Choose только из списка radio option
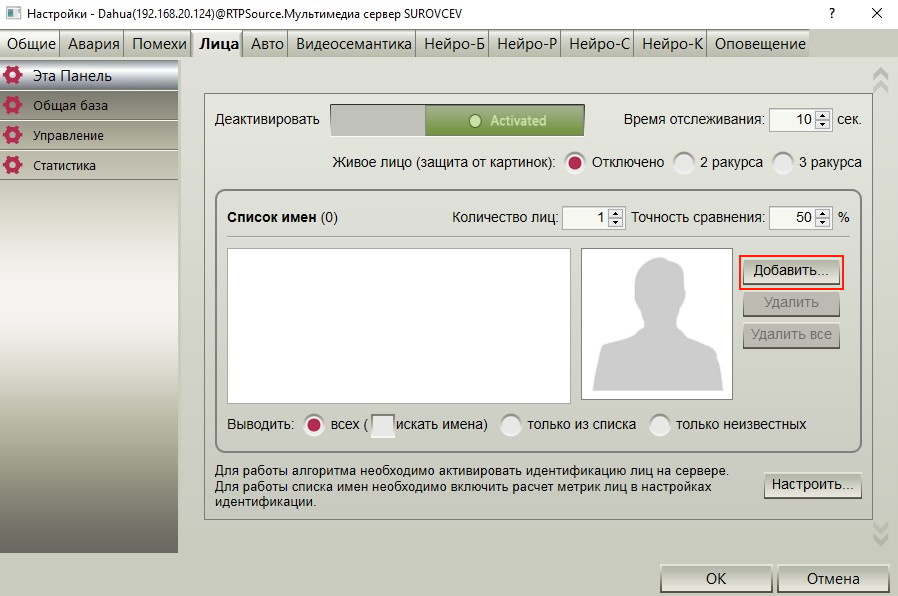The width and height of the screenshot is (898, 596). click(x=510, y=425)
